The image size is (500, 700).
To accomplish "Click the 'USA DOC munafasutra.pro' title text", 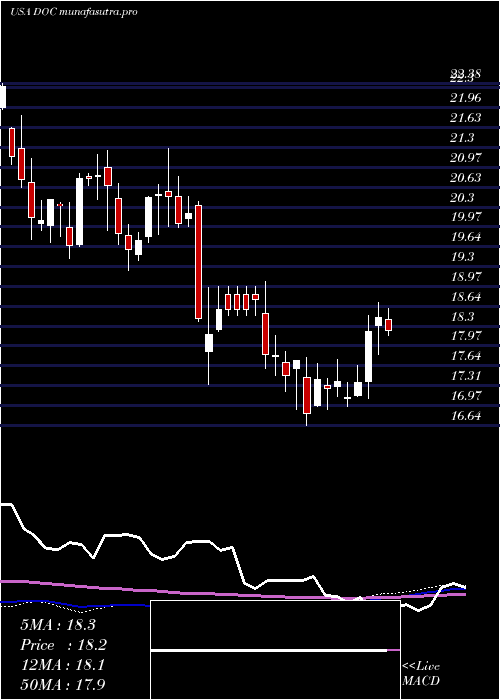I will coord(74,12).
